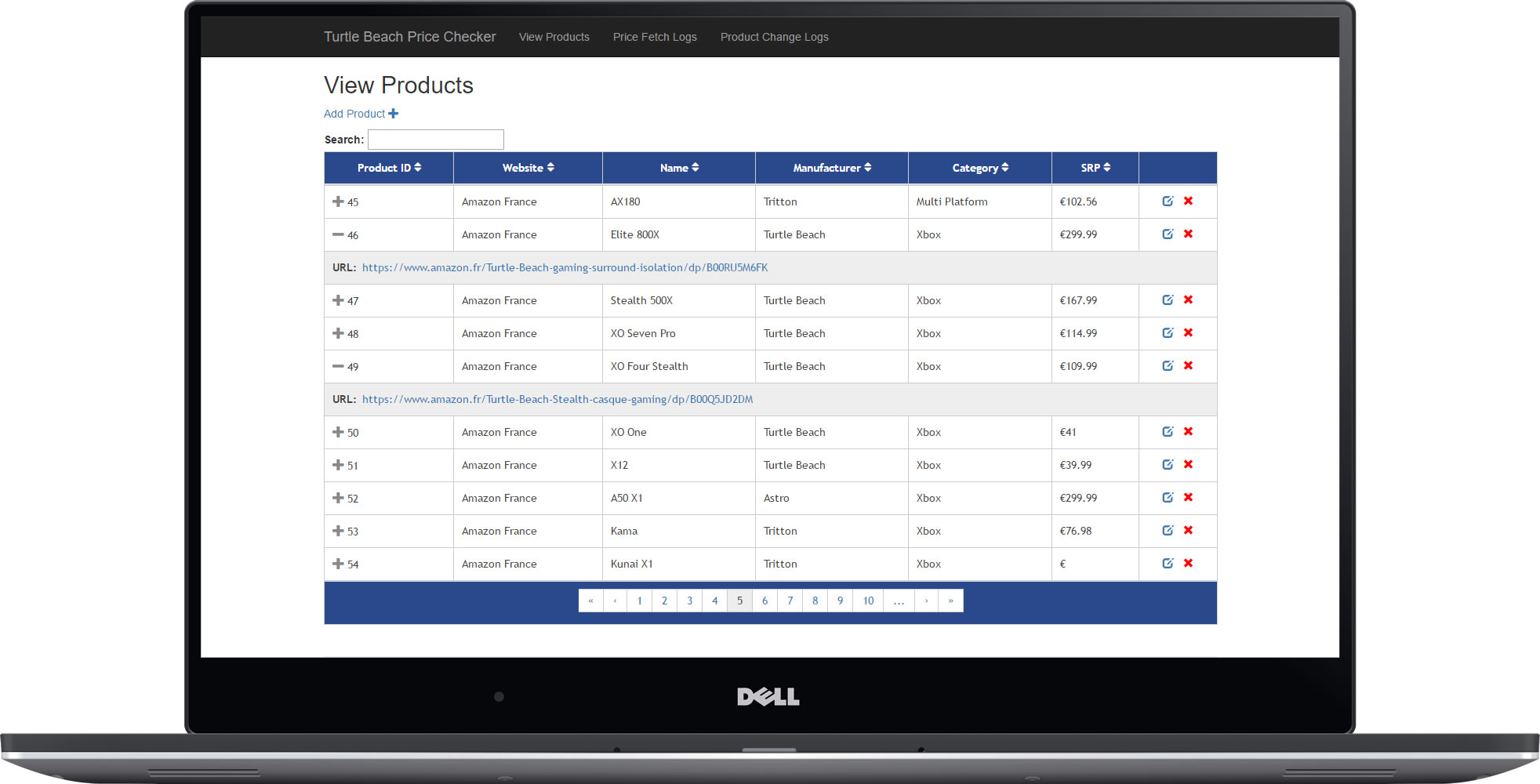Edit the A50 X1 product
The width and height of the screenshot is (1540, 784).
point(1168,497)
